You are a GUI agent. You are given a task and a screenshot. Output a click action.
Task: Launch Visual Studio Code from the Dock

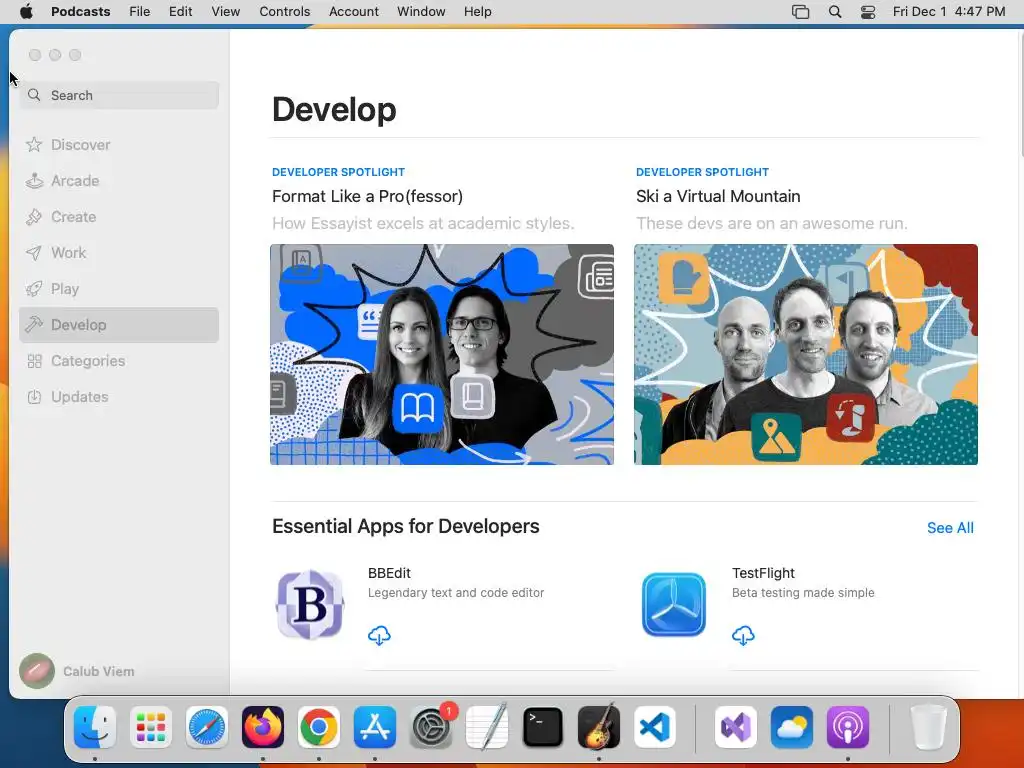tap(655, 727)
